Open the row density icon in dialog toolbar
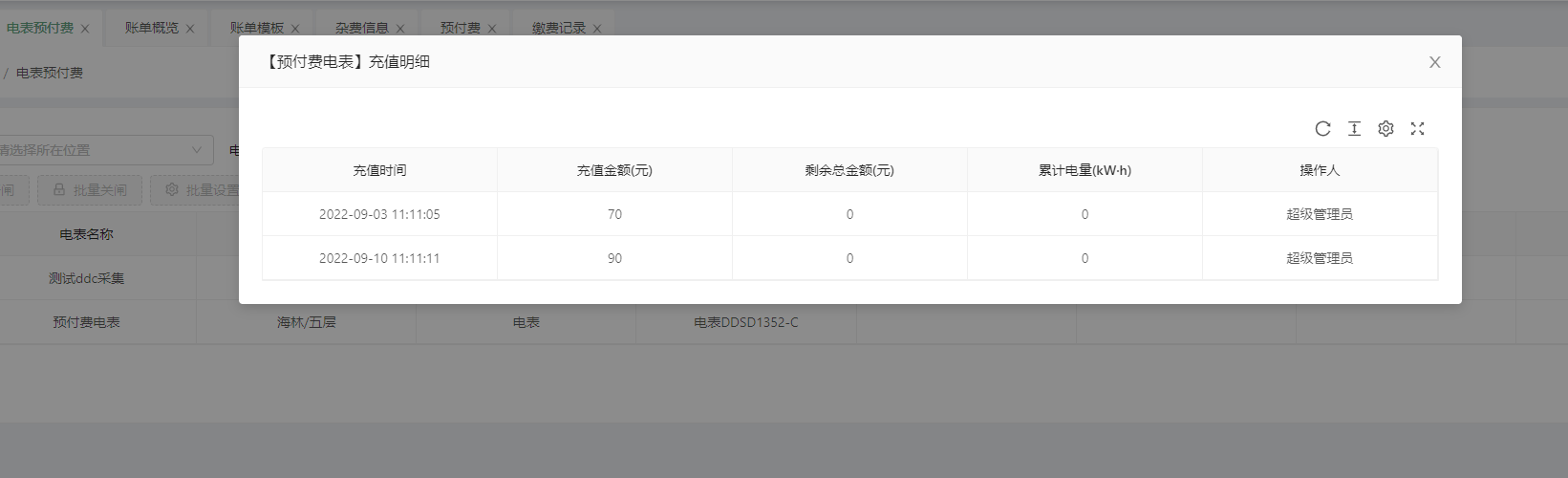The image size is (1568, 478). (x=1354, y=128)
